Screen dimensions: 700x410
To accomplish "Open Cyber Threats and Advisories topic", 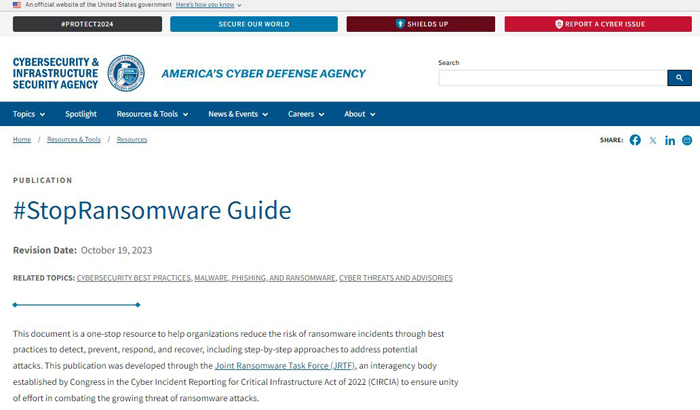I will pos(396,278).
